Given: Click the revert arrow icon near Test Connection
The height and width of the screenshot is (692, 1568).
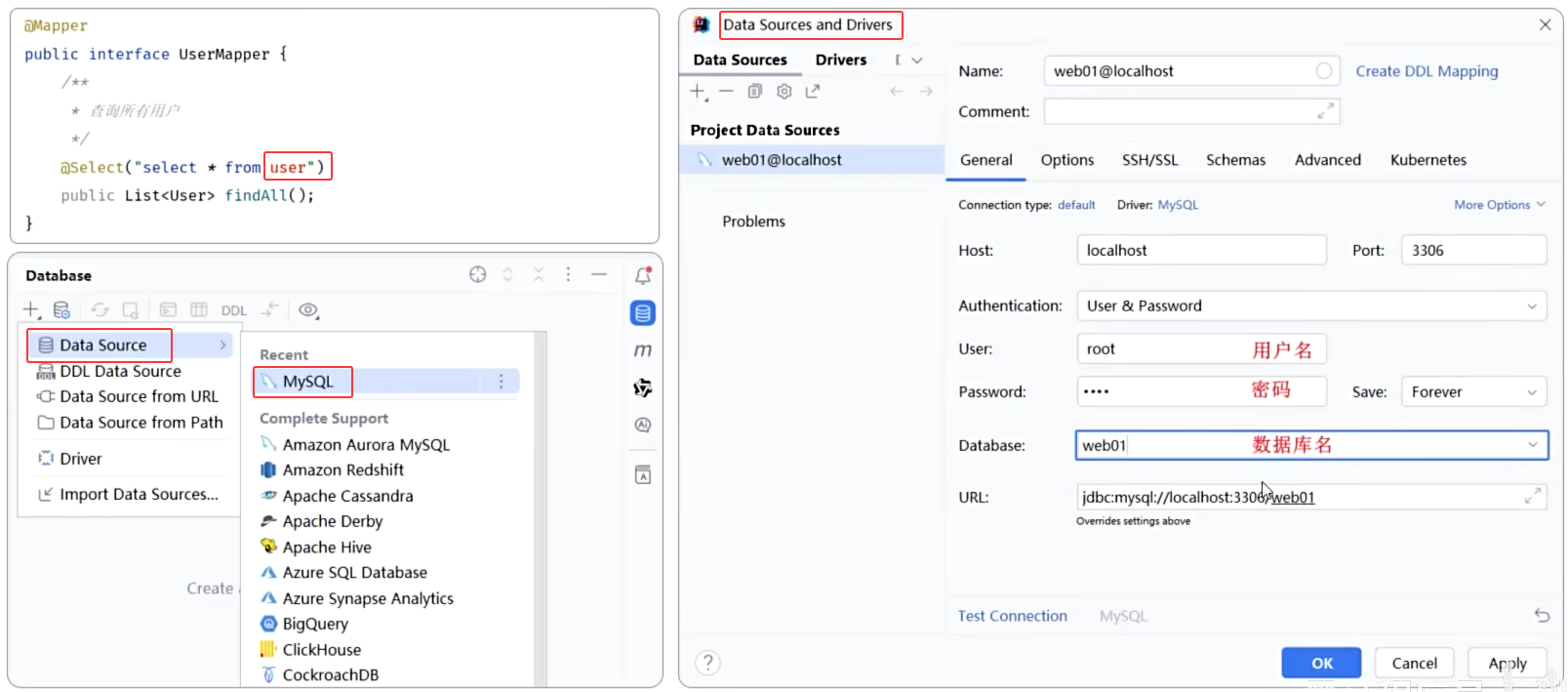Looking at the screenshot, I should [1542, 616].
